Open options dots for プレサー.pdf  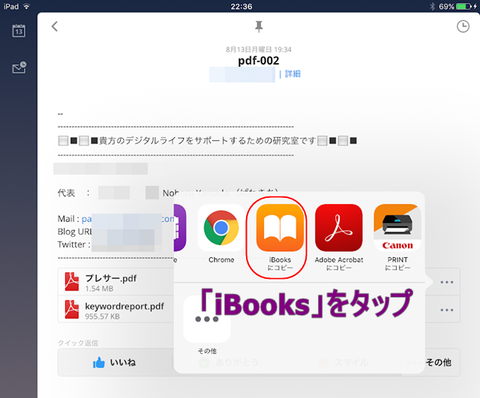click(x=447, y=282)
